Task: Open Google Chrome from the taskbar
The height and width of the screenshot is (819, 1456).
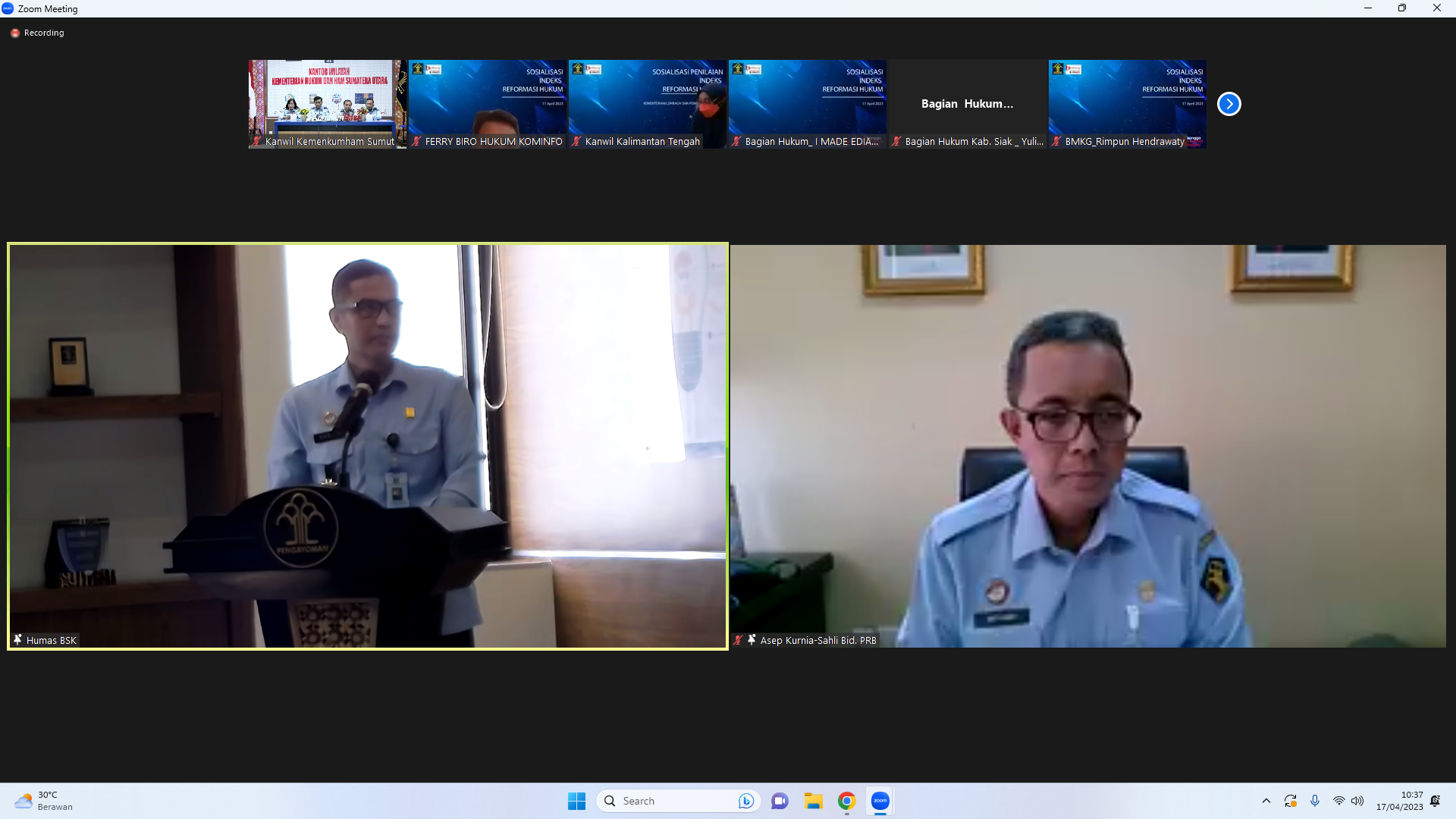Action: (x=846, y=801)
